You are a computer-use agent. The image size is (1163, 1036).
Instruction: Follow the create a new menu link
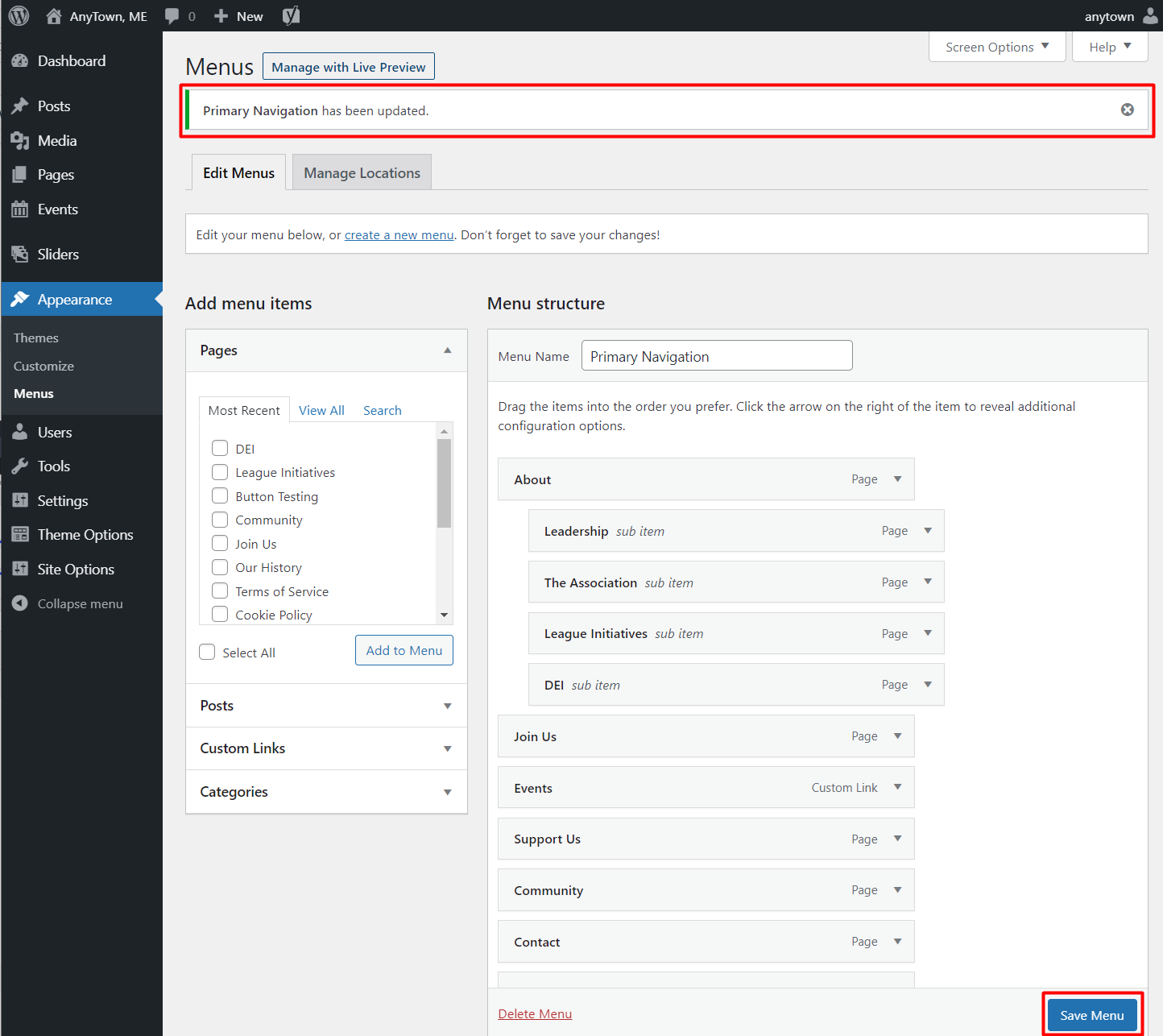click(x=399, y=235)
